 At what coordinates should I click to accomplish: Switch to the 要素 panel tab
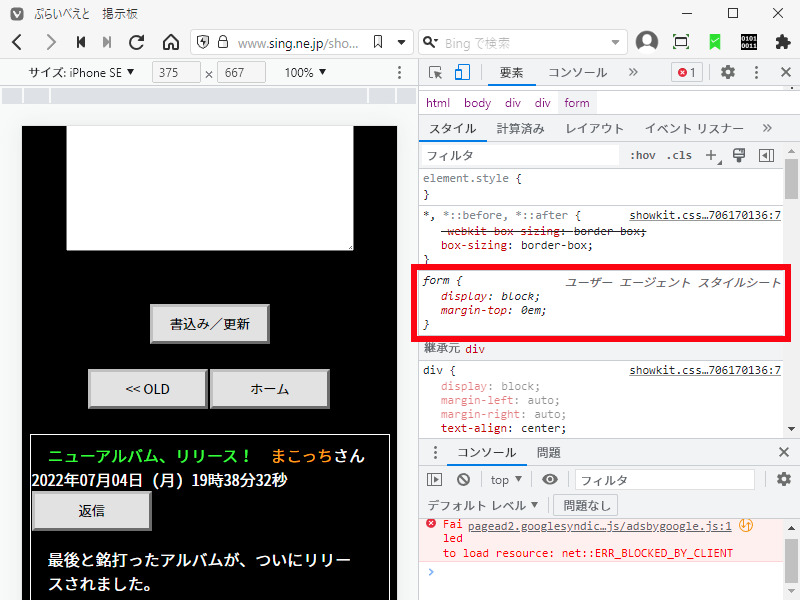click(x=511, y=72)
